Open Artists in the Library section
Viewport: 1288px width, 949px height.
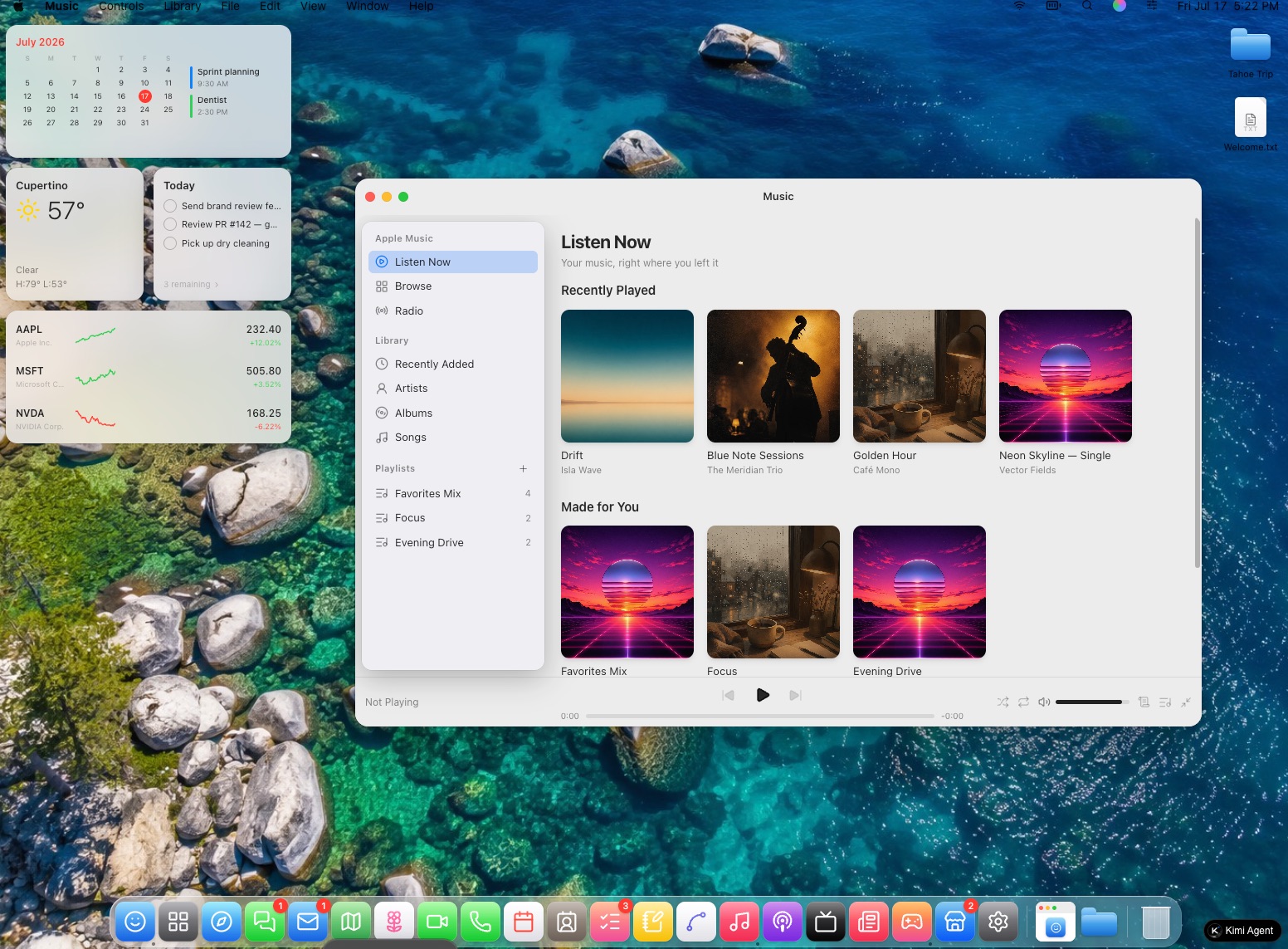(x=453, y=389)
